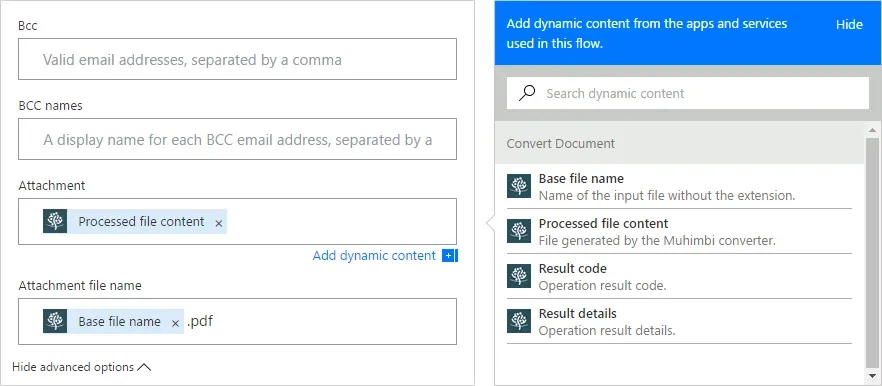
Task: Remove Processed file content token from Attachment
Action: click(219, 223)
